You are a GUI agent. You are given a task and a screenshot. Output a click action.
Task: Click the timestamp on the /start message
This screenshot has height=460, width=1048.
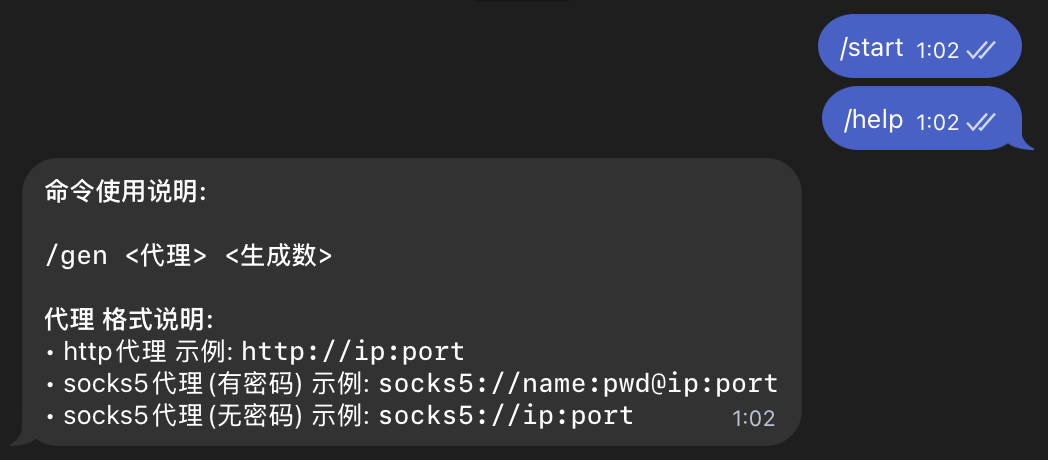coord(937,50)
